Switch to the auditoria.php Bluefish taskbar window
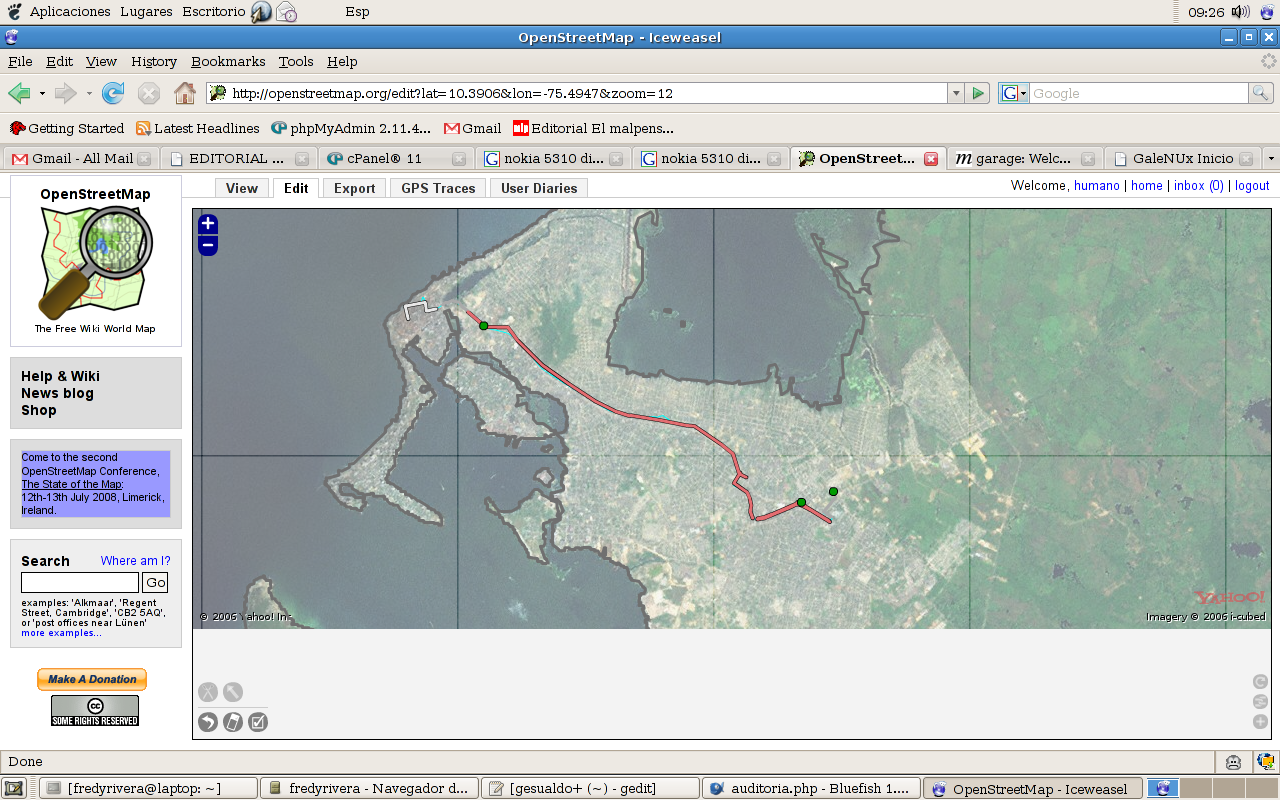This screenshot has width=1280, height=800. coord(810,788)
